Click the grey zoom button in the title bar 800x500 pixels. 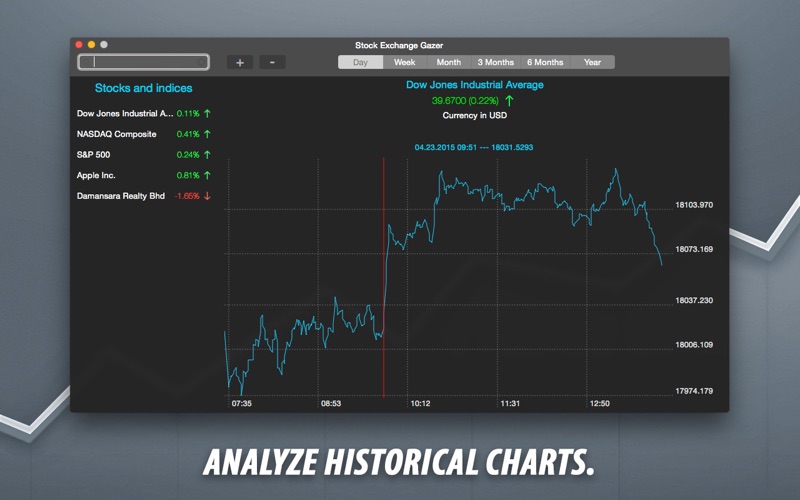pyautogui.click(x=104, y=44)
